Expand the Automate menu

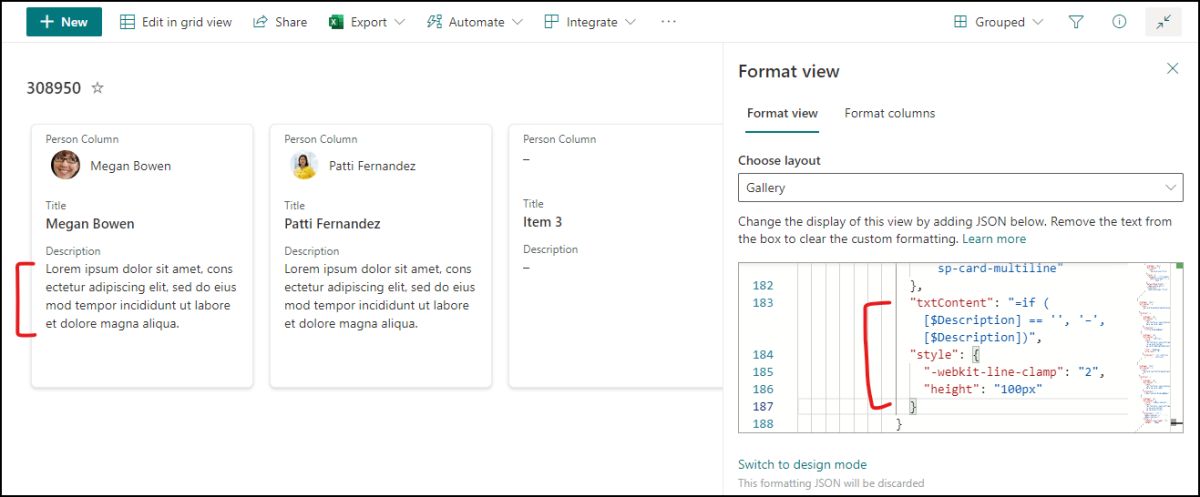click(x=474, y=22)
